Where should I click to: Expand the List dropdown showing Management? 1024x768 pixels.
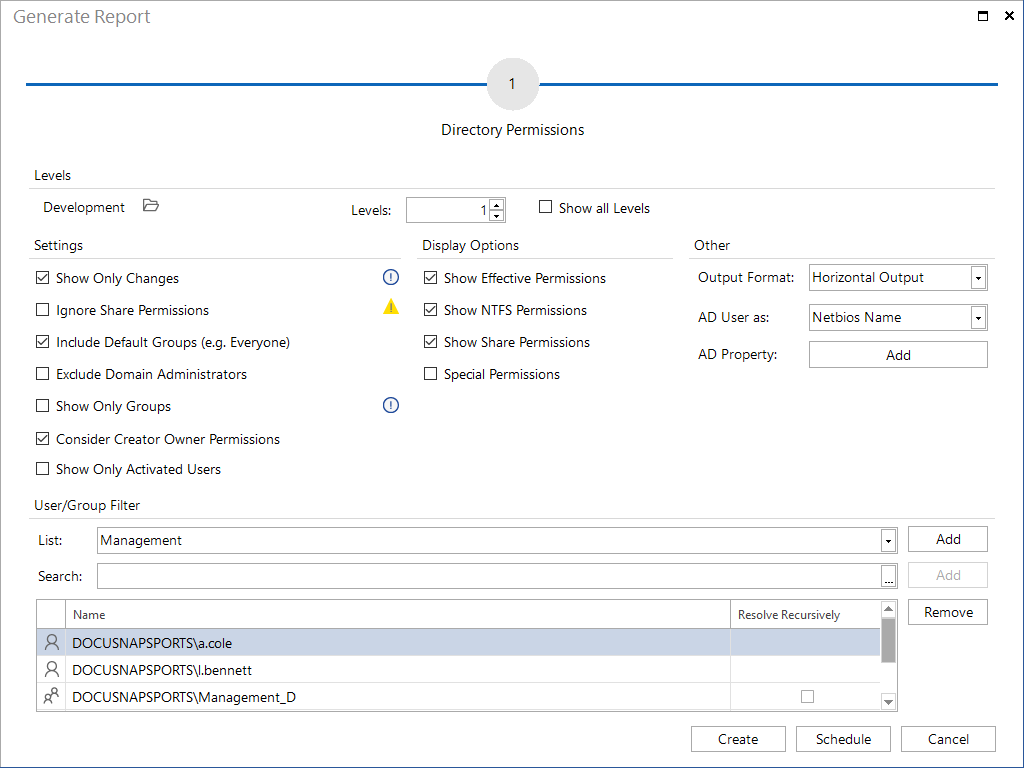[x=888, y=541]
